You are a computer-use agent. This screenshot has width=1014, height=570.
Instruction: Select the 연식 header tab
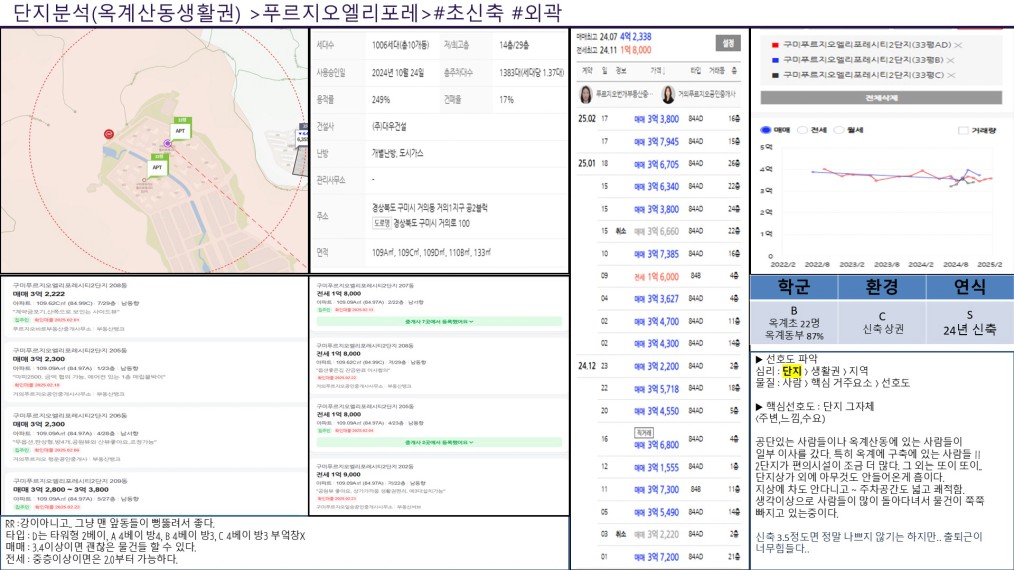[x=969, y=287]
